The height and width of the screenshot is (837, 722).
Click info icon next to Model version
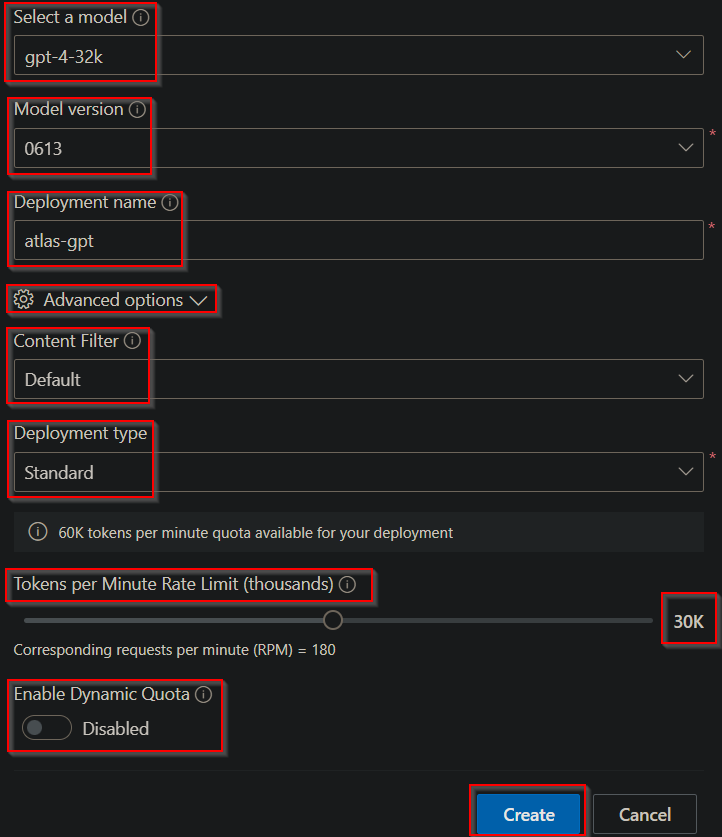click(138, 109)
